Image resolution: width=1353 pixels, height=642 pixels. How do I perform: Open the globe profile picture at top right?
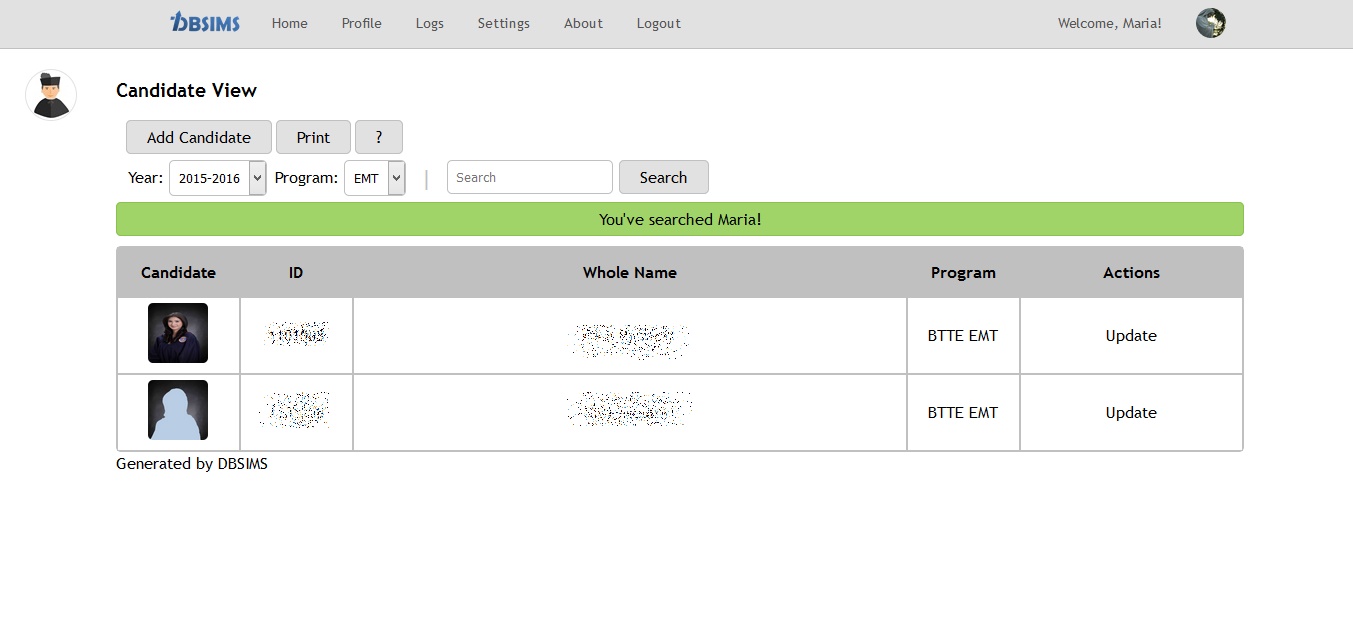(1210, 22)
